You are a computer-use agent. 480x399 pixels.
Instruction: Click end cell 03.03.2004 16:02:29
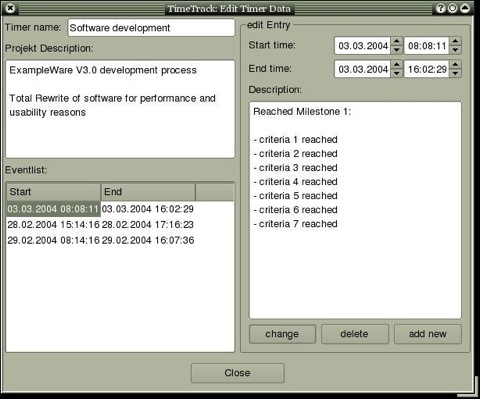coord(148,209)
